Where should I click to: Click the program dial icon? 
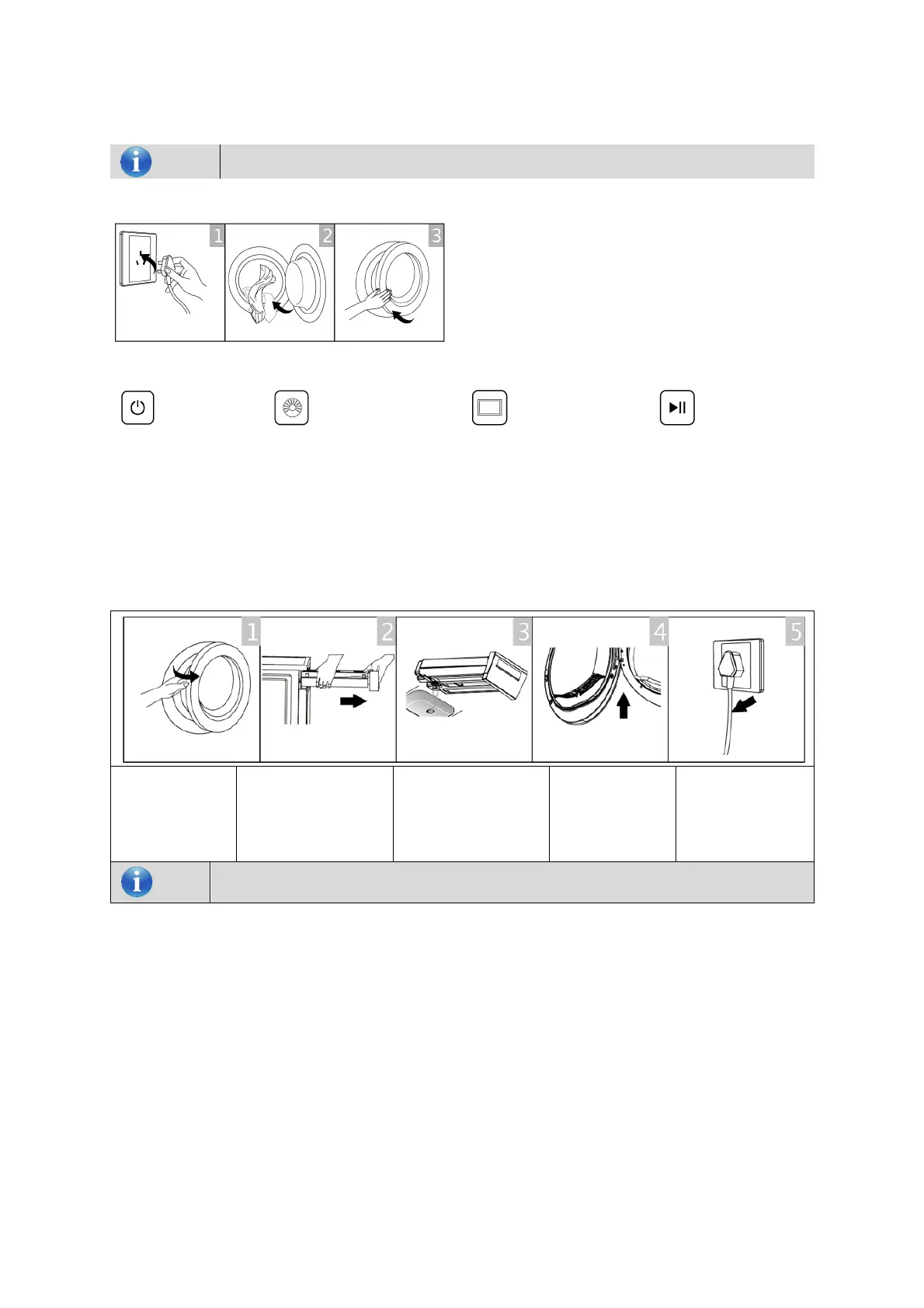[291, 408]
